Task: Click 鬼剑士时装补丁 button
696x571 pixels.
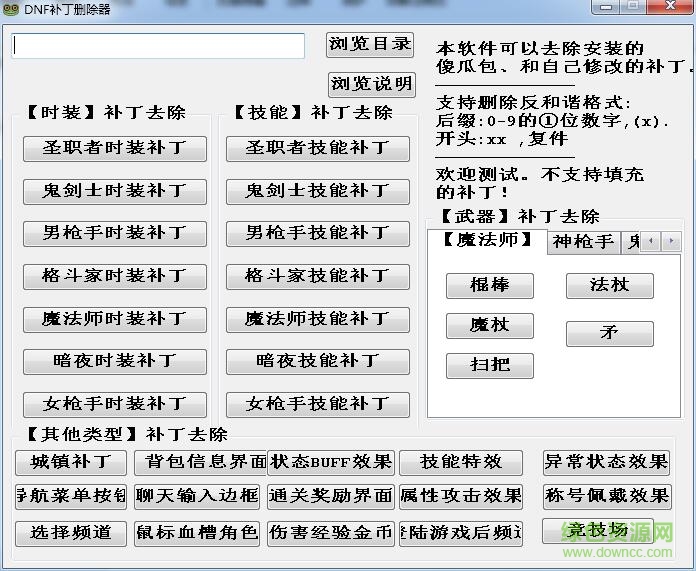Action: [x=115, y=192]
